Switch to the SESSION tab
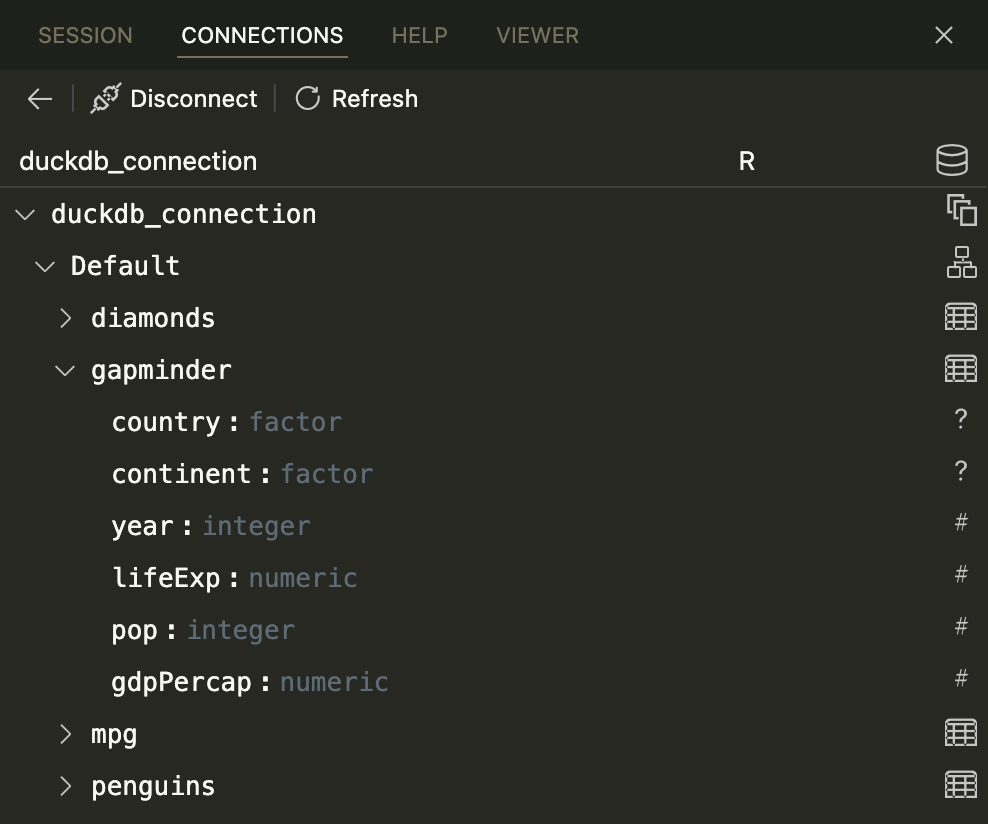The height and width of the screenshot is (824, 988). (85, 35)
